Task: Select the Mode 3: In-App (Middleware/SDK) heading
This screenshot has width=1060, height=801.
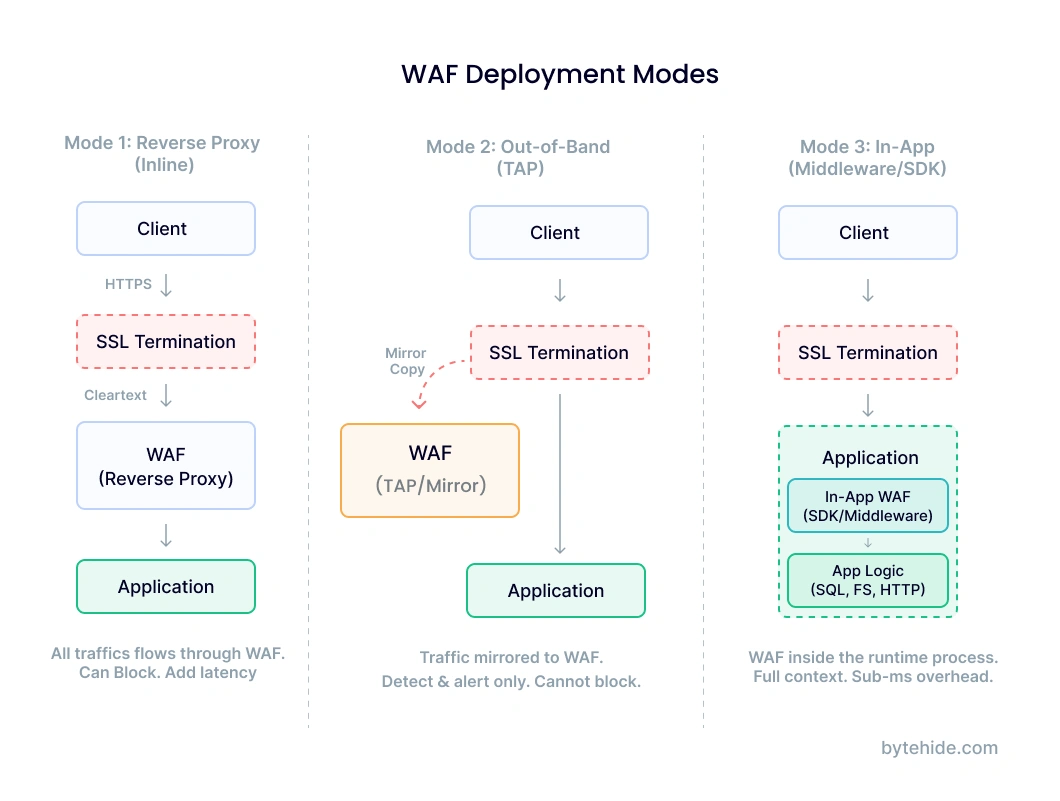Action: (x=866, y=157)
